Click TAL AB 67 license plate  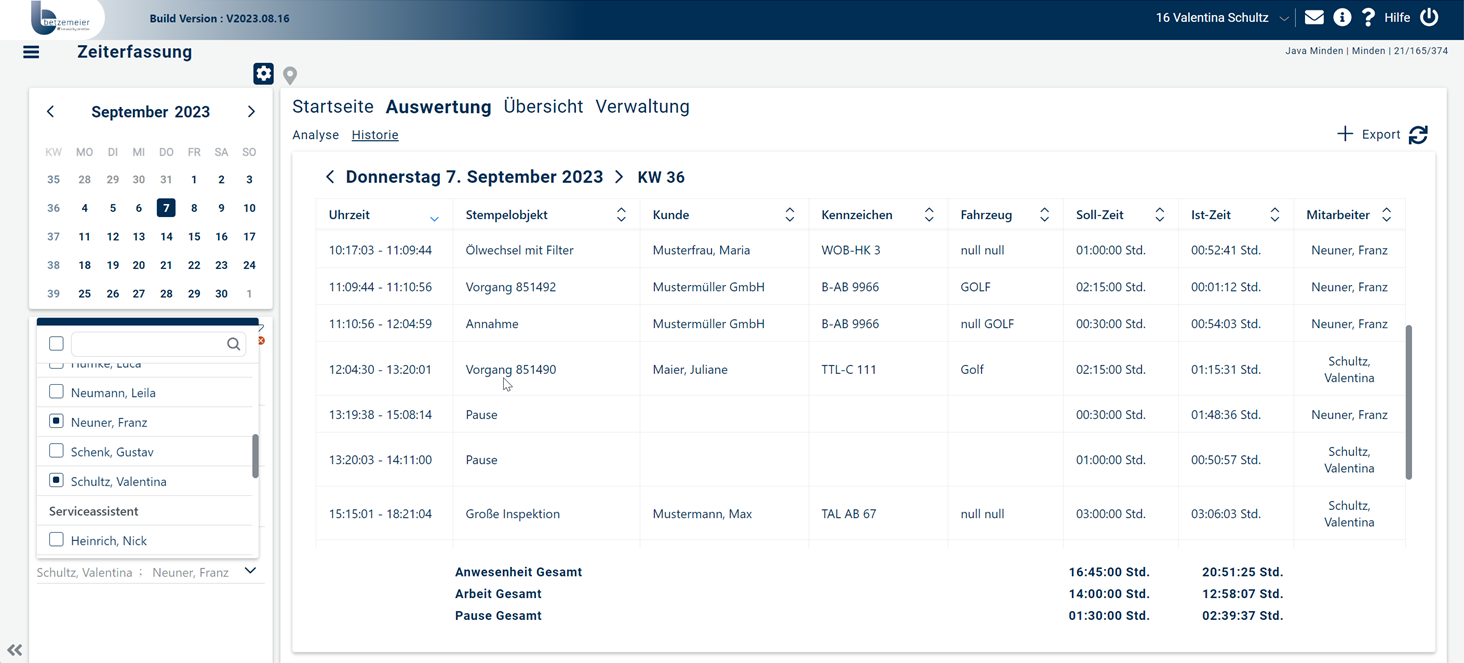click(849, 514)
